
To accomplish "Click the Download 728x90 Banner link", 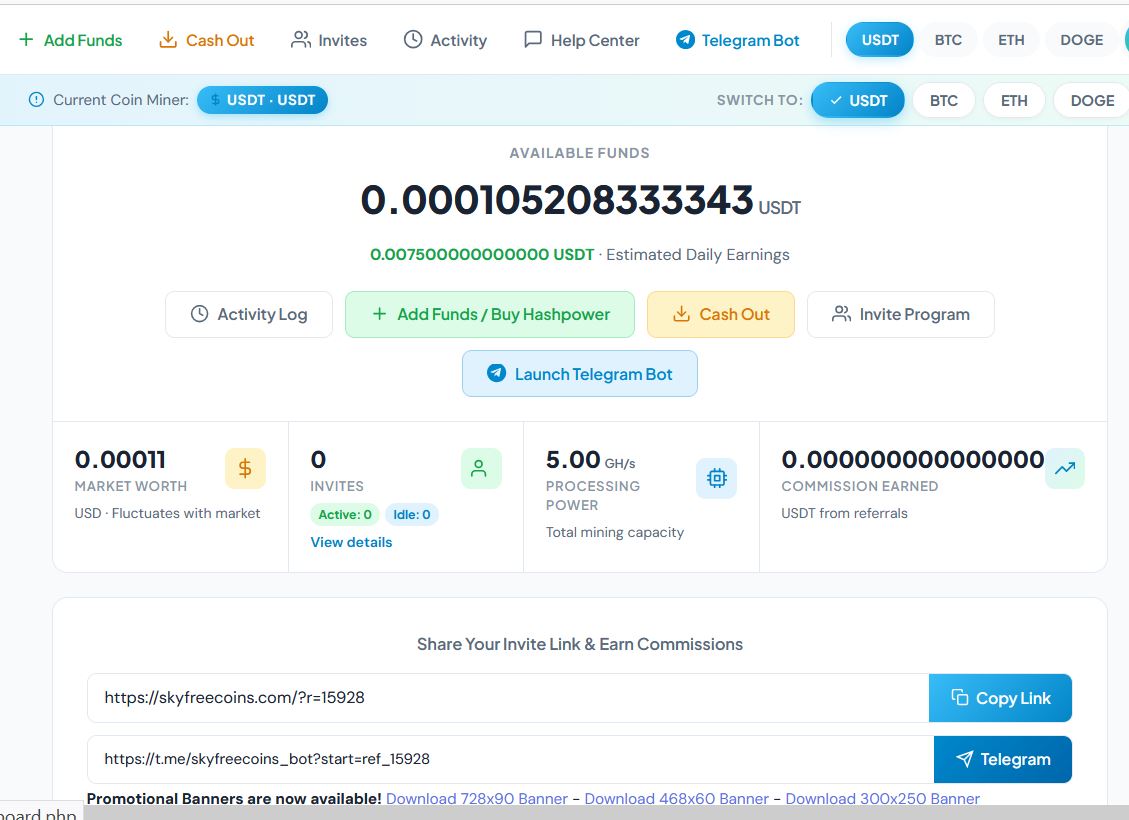I will pyautogui.click(x=476, y=798).
